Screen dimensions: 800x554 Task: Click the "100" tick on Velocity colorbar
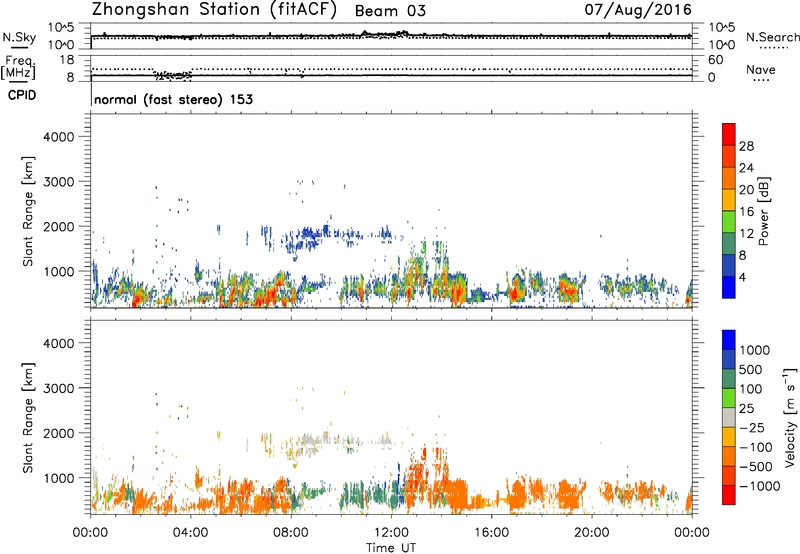coord(751,389)
